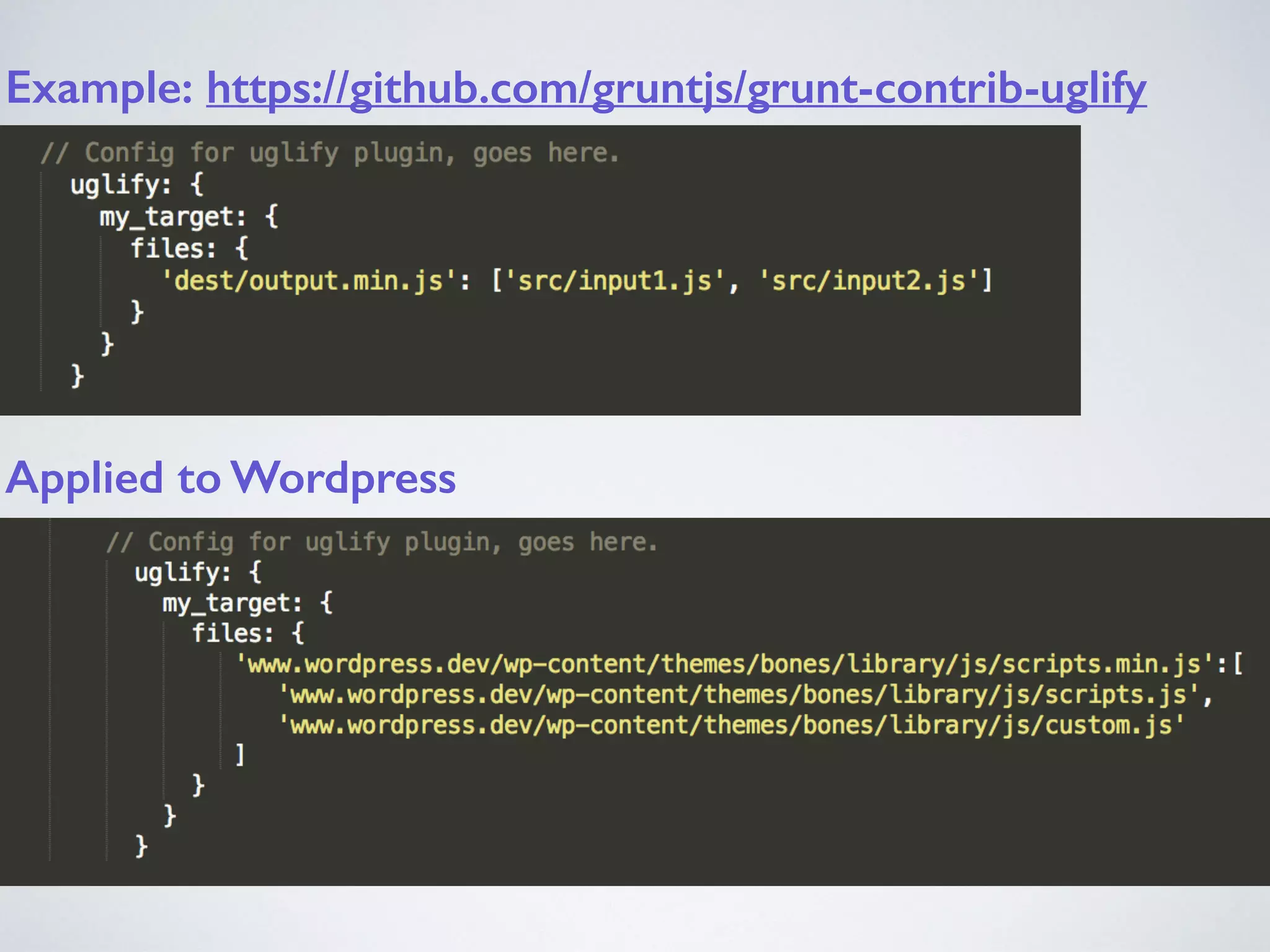Click 'my_target: {' in the top code block
The height and width of the screenshot is (952, 1270).
point(189,217)
